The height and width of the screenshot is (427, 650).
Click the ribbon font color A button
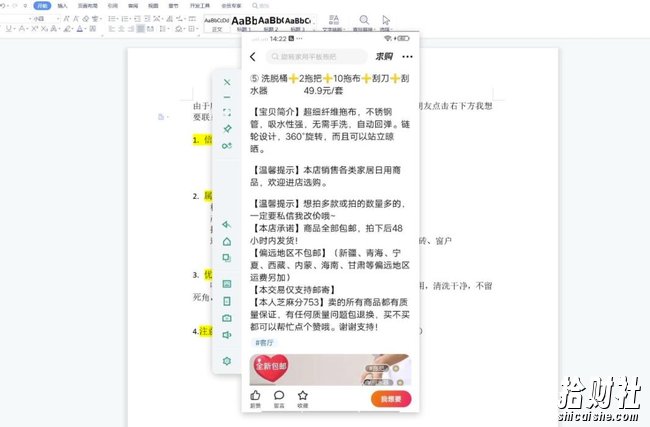click(x=80, y=29)
